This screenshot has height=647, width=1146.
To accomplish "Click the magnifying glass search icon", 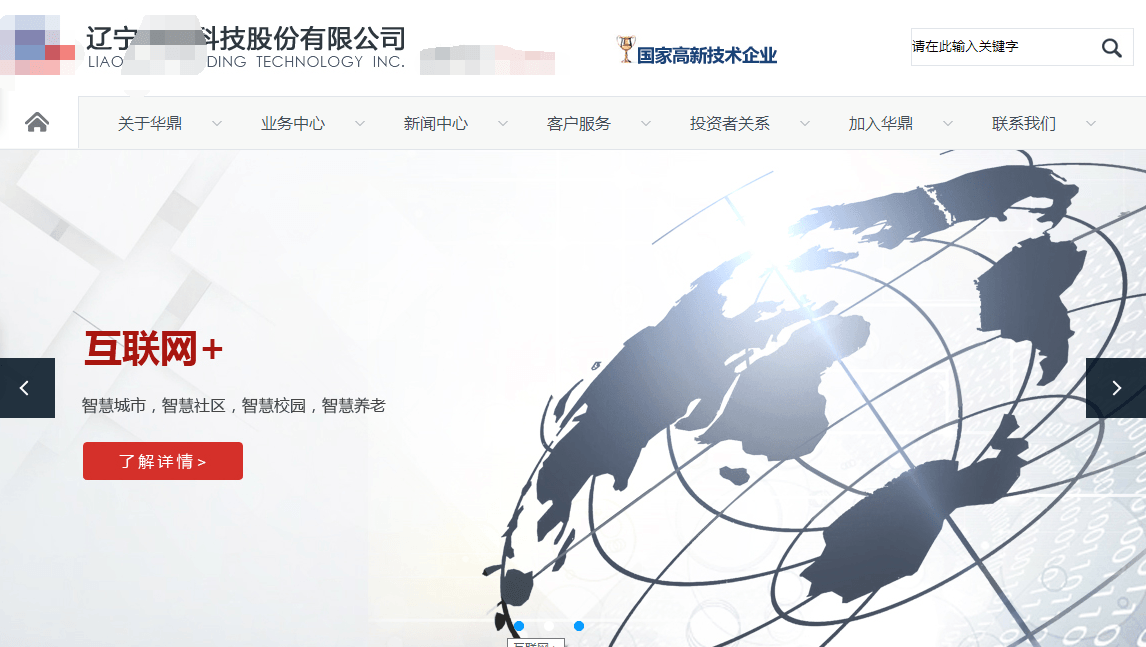I will click(x=1111, y=47).
